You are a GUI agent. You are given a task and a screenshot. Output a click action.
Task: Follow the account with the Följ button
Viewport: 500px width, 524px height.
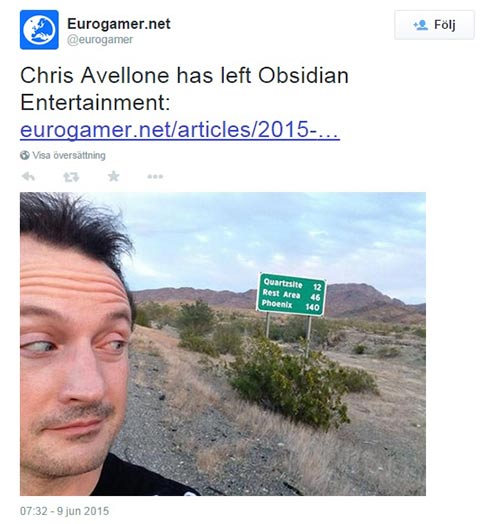point(434,25)
